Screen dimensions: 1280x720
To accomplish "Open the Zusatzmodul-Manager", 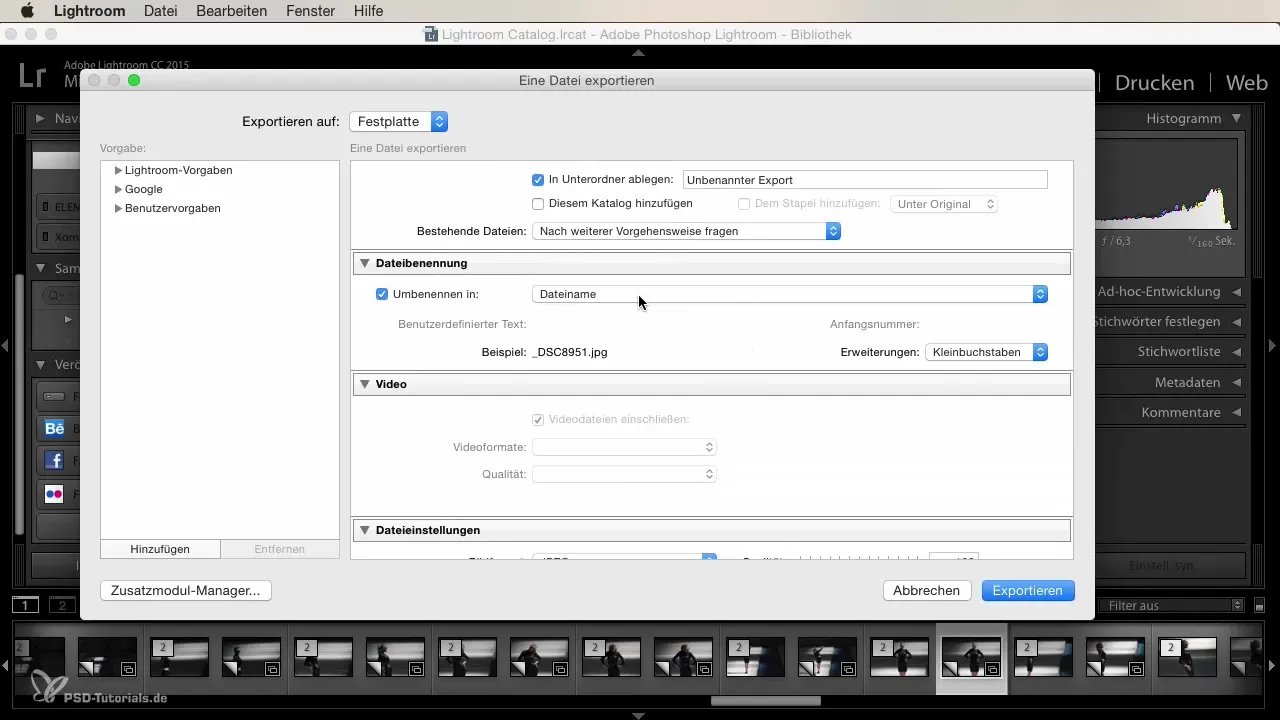I will click(186, 591).
